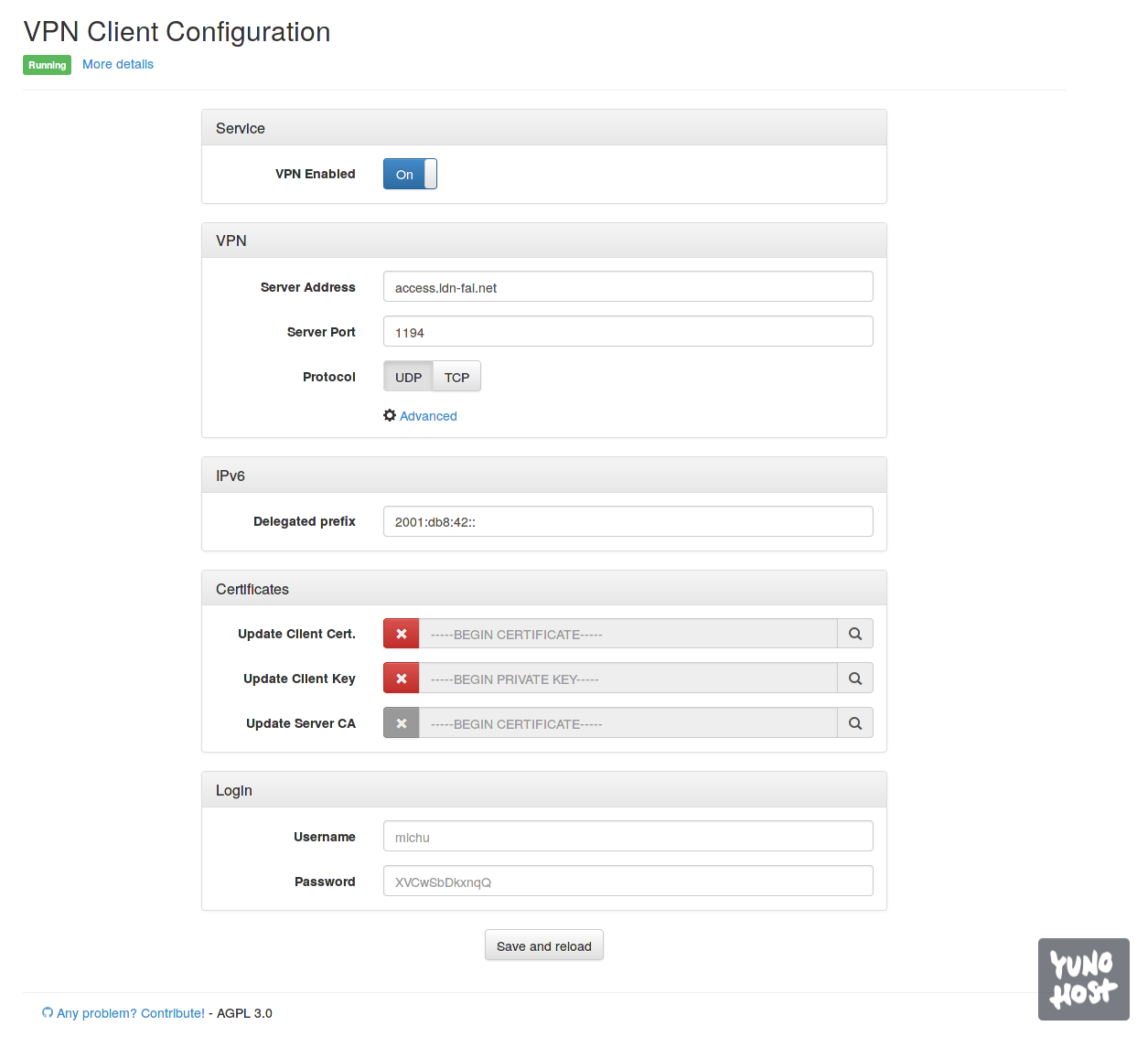
Task: Delete the client certificate with red X
Action: [x=401, y=634]
